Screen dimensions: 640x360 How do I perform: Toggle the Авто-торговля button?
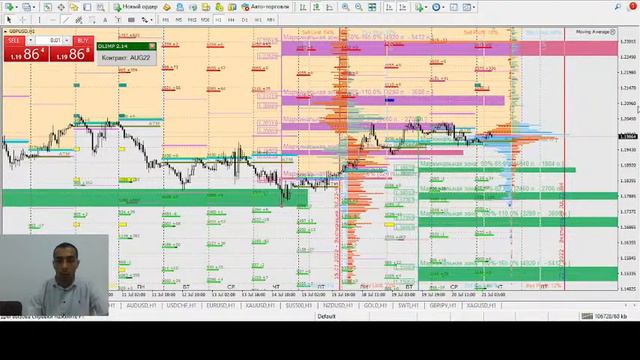point(265,7)
